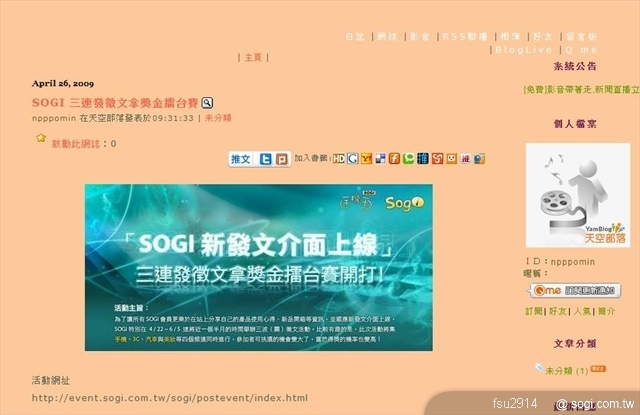This screenshot has height=415, width=640.
Task: Bookmark with the Yahoo Y! icon
Action: (367, 158)
